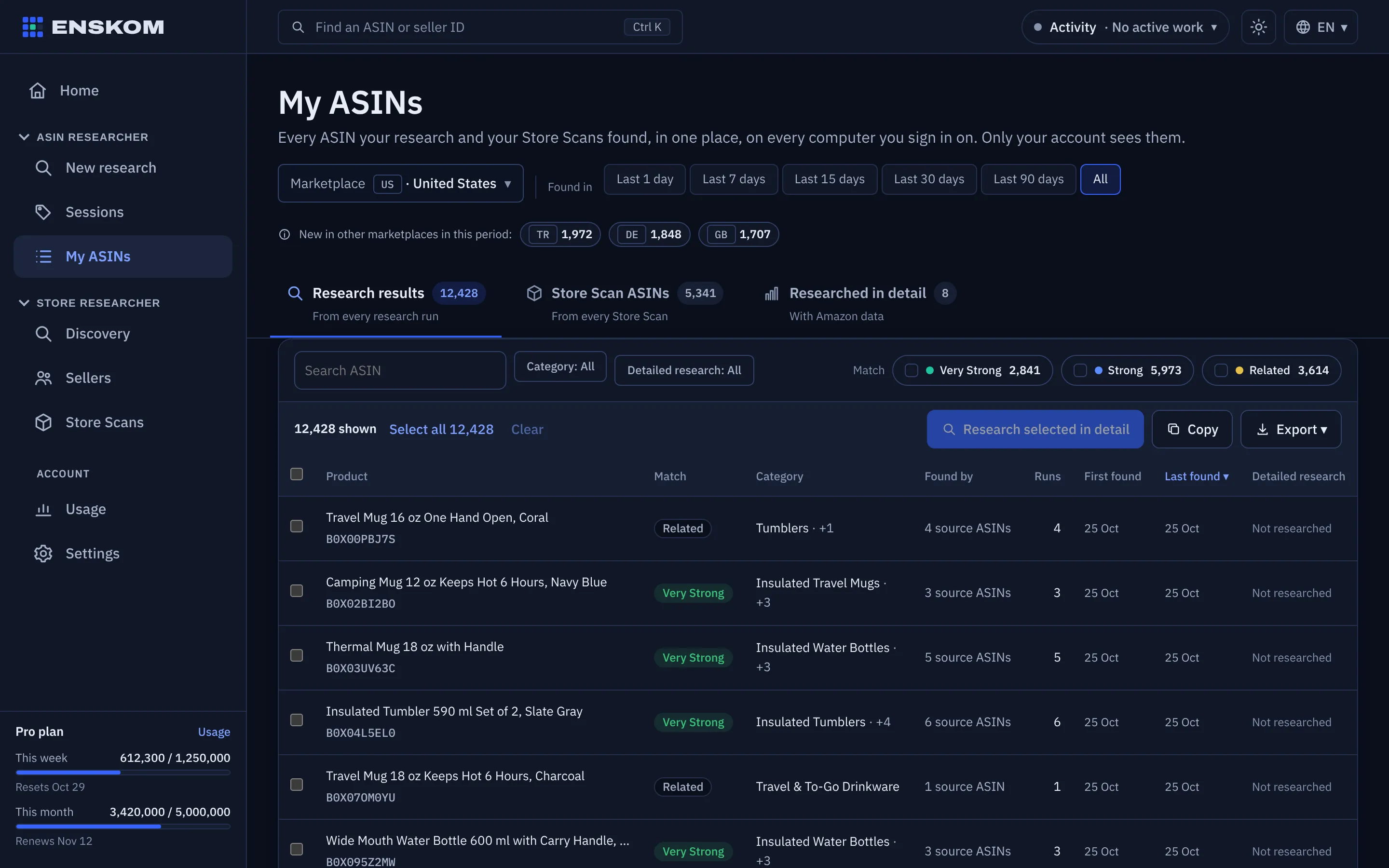Filter by Last 1 day
Image resolution: width=1389 pixels, height=868 pixels.
coord(644,179)
